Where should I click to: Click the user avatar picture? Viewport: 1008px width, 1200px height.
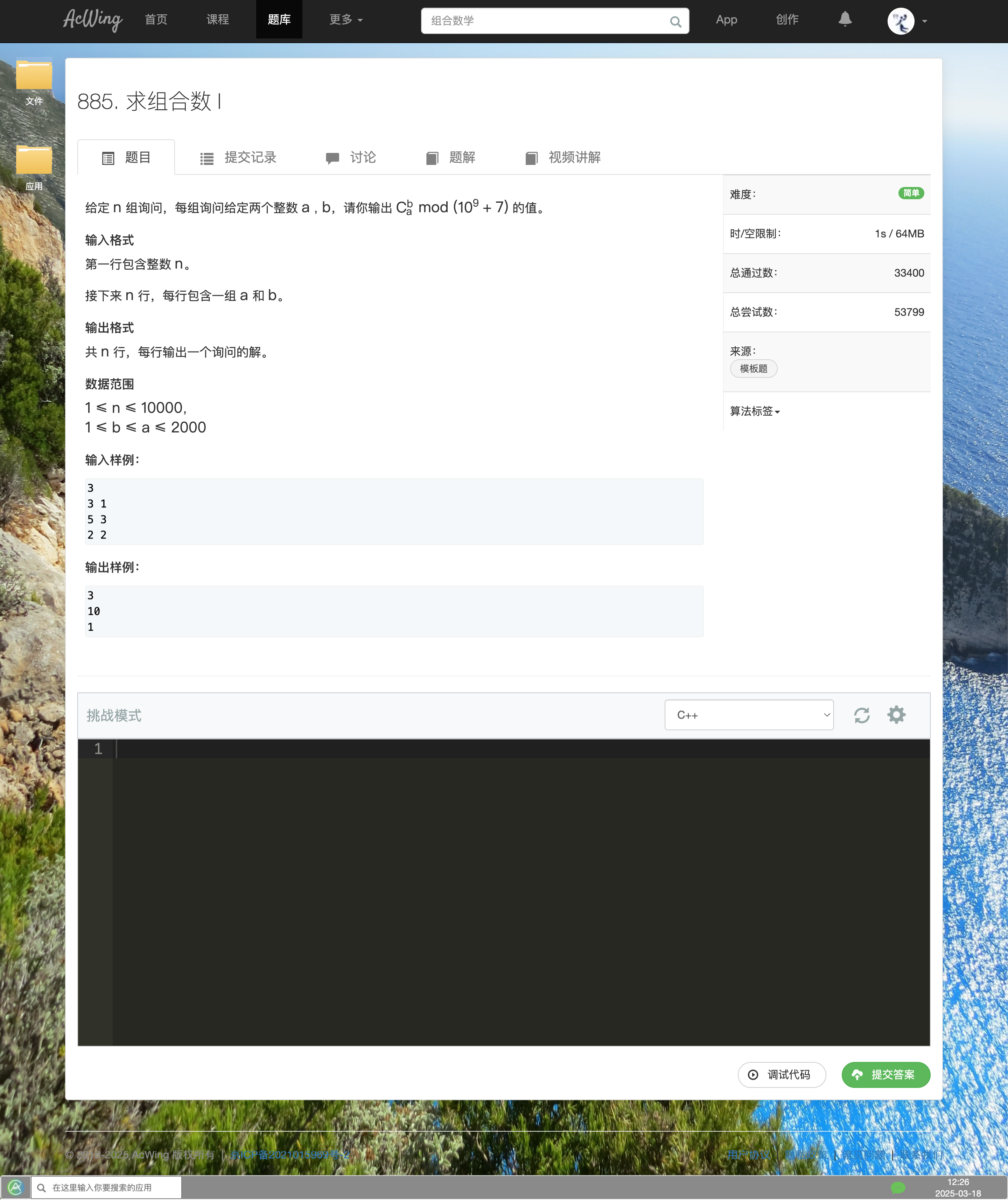[901, 21]
